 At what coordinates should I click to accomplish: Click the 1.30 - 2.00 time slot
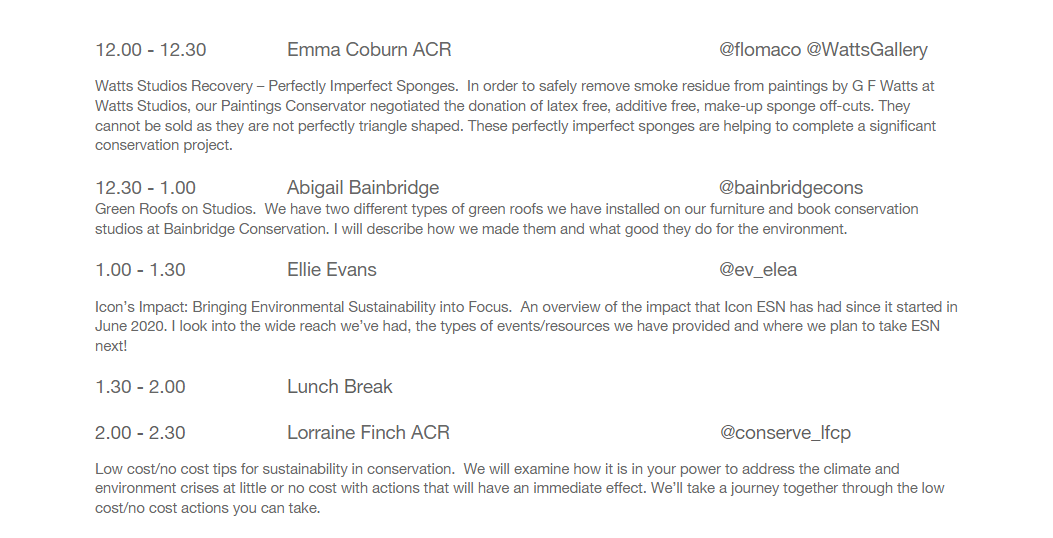point(140,387)
